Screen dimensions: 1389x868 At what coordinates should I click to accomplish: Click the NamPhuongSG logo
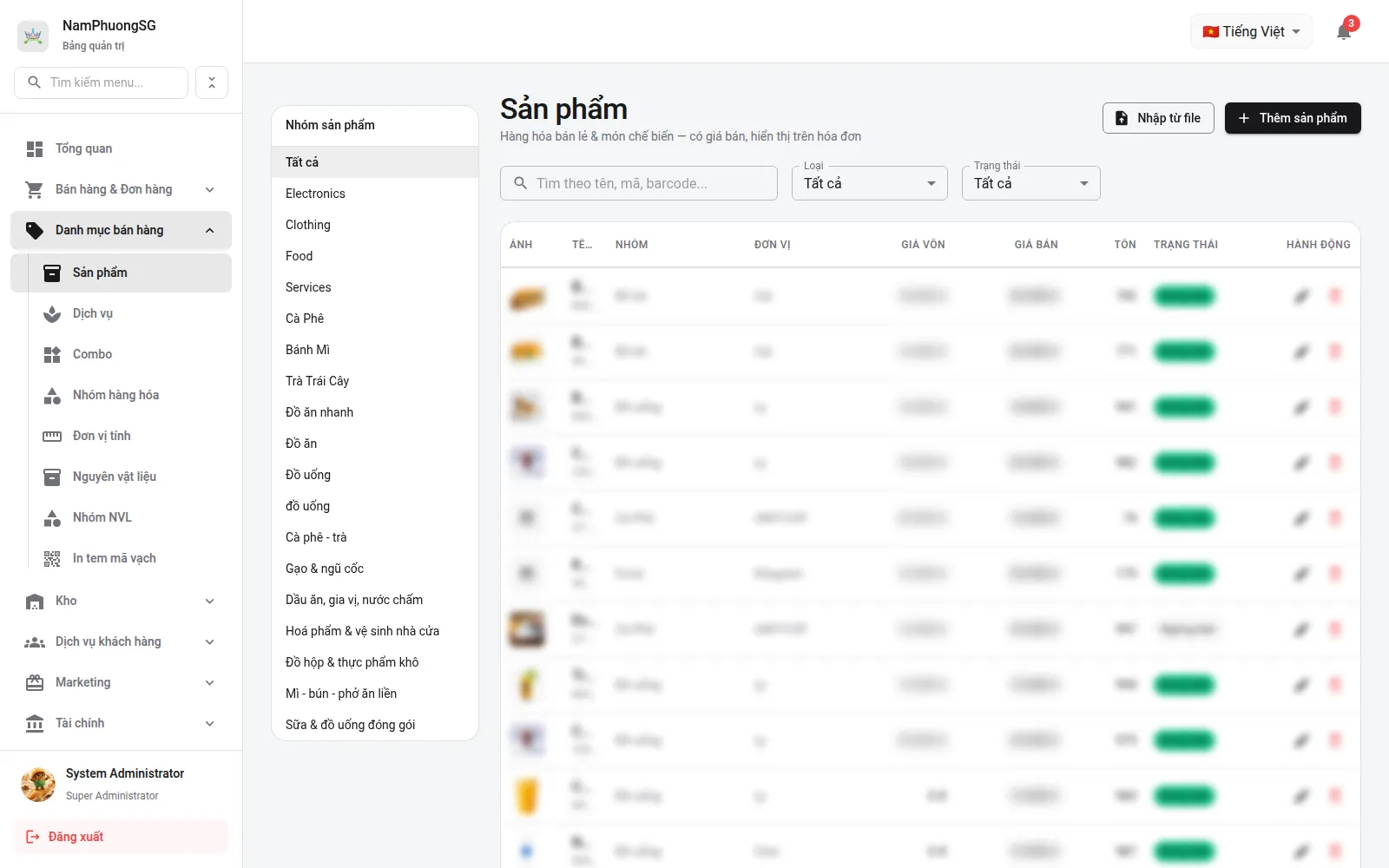[33, 36]
